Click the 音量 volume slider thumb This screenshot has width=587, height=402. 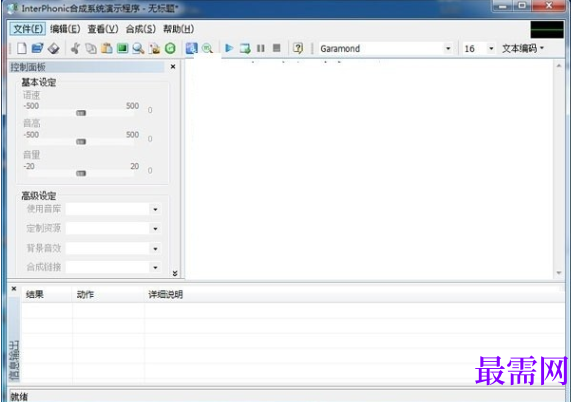point(81,173)
